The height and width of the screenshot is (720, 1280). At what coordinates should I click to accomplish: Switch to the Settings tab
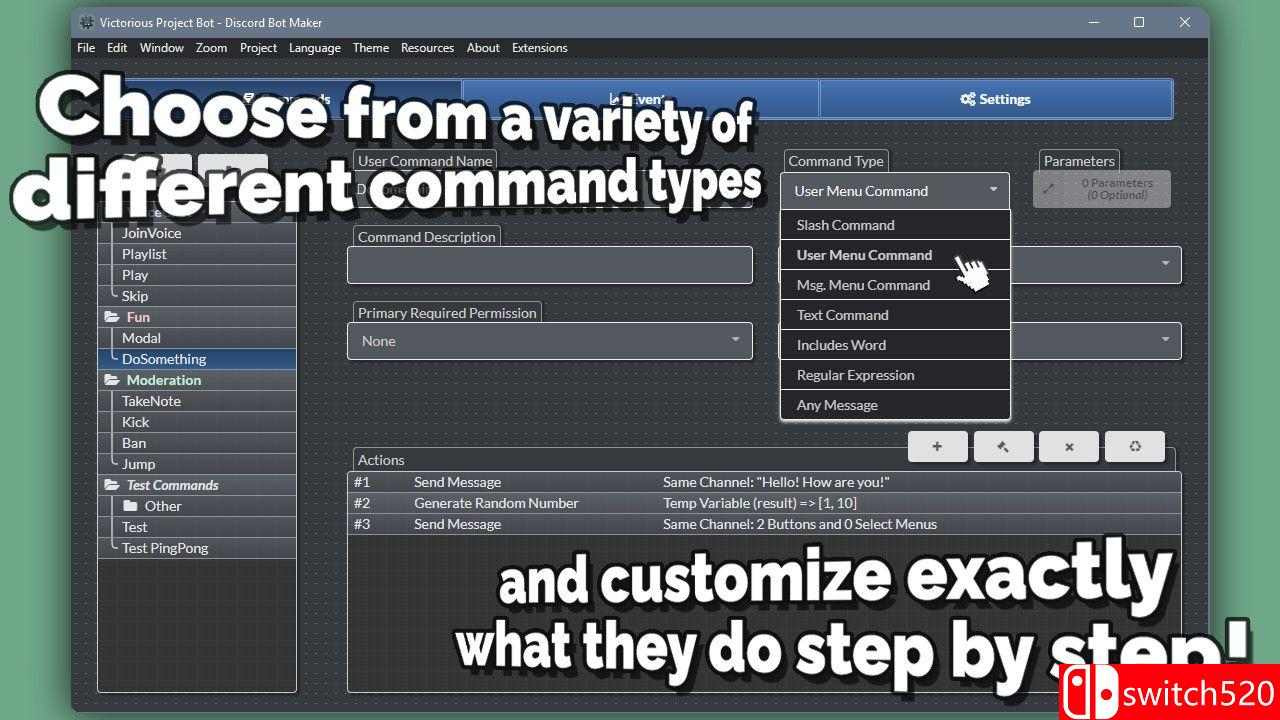(995, 99)
